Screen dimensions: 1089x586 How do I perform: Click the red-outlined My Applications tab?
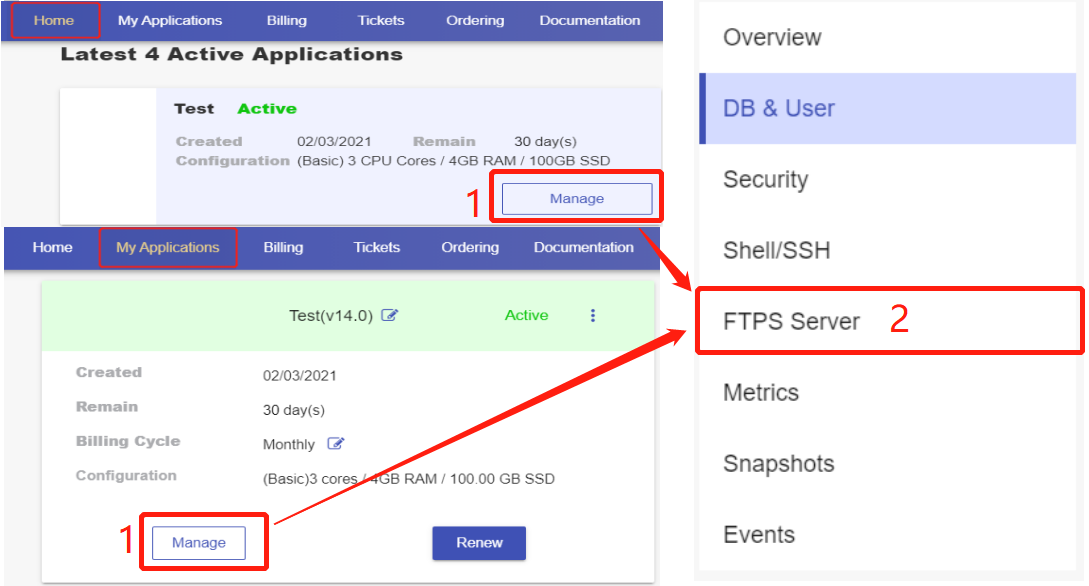(x=168, y=247)
